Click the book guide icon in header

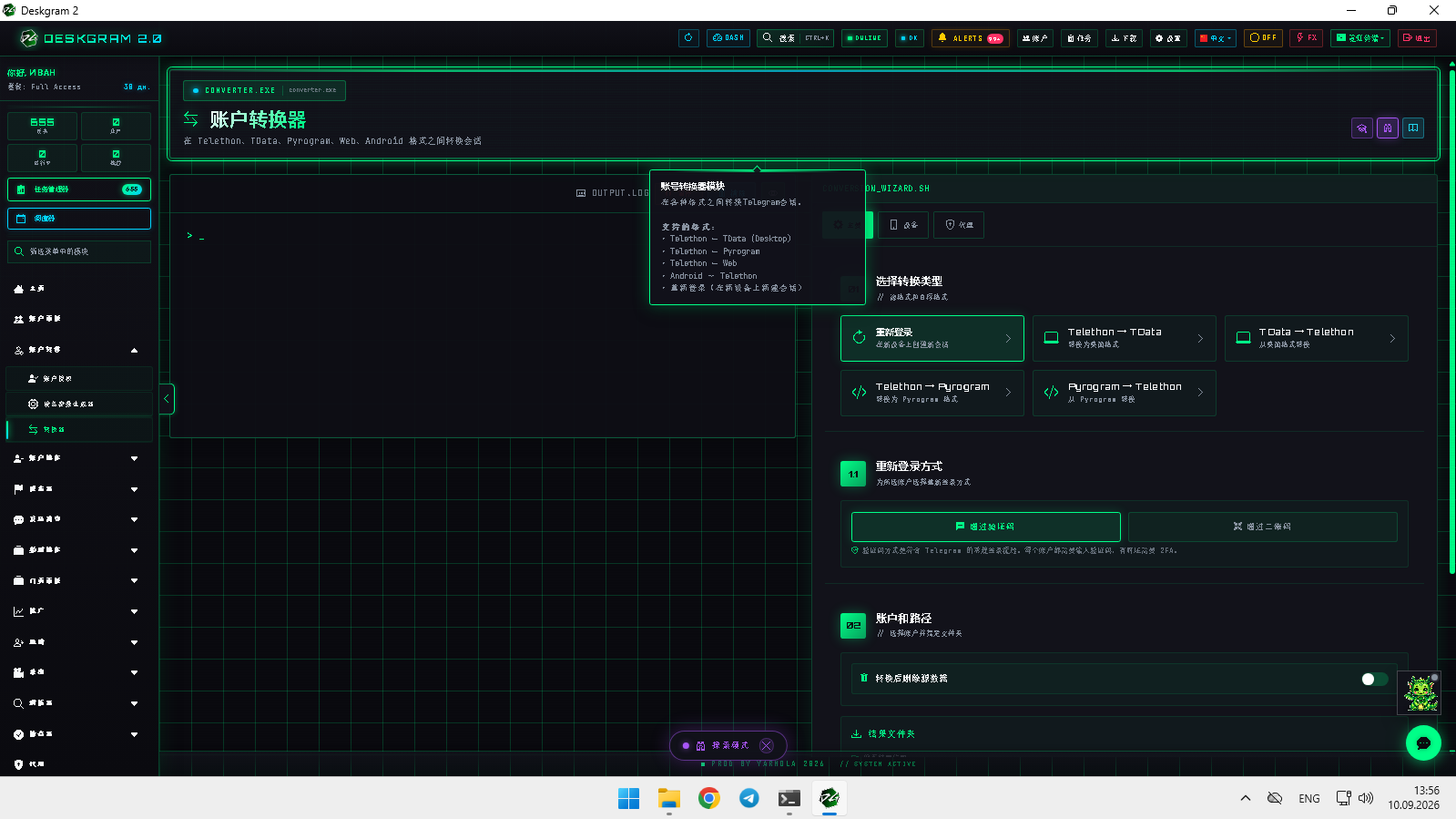[x=1413, y=128]
